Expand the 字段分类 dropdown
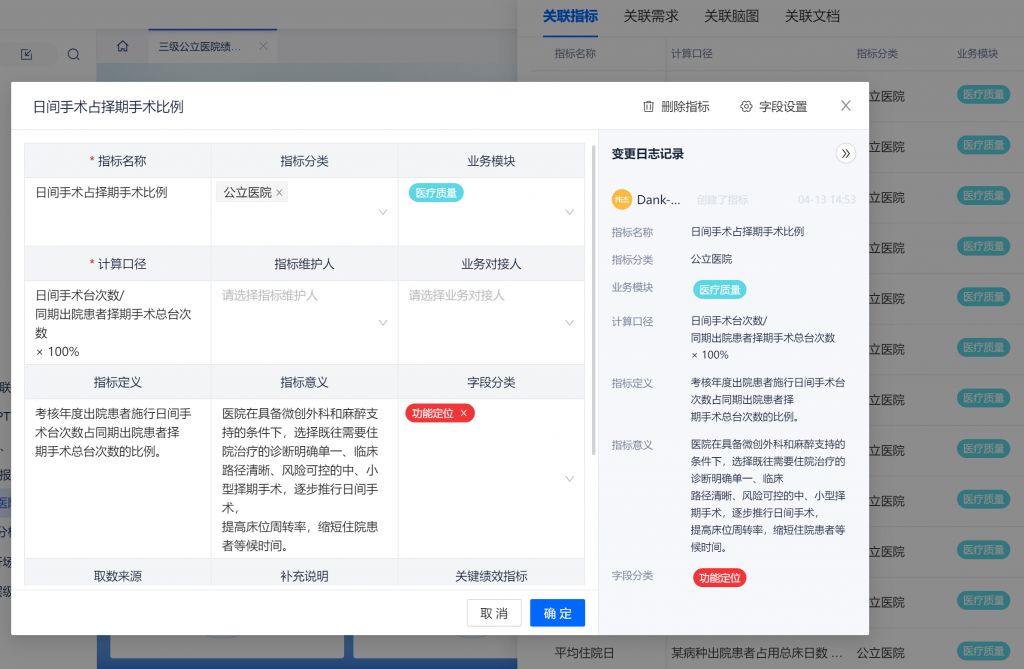1024x669 pixels. [569, 479]
